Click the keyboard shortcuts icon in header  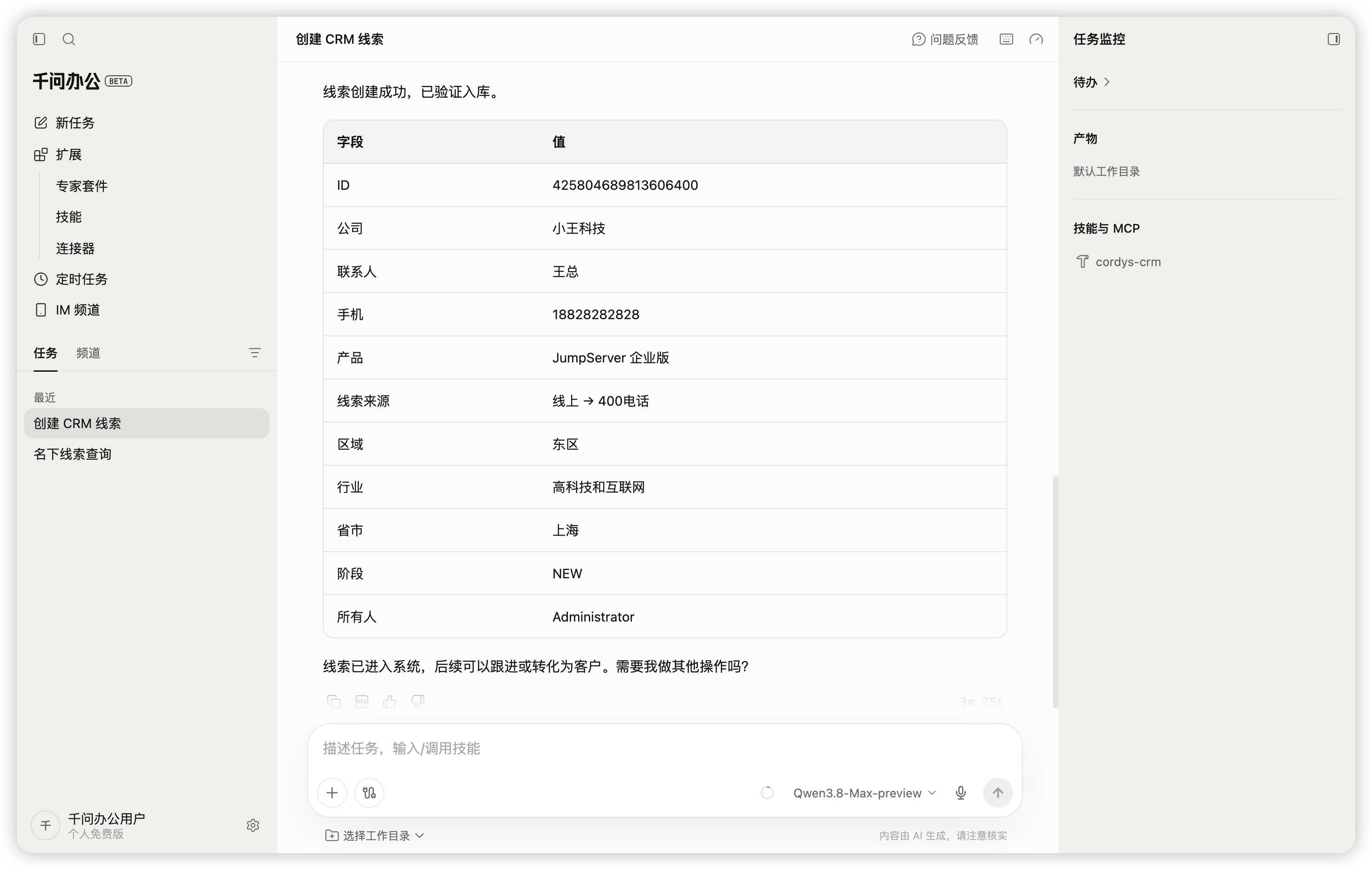(1006, 39)
